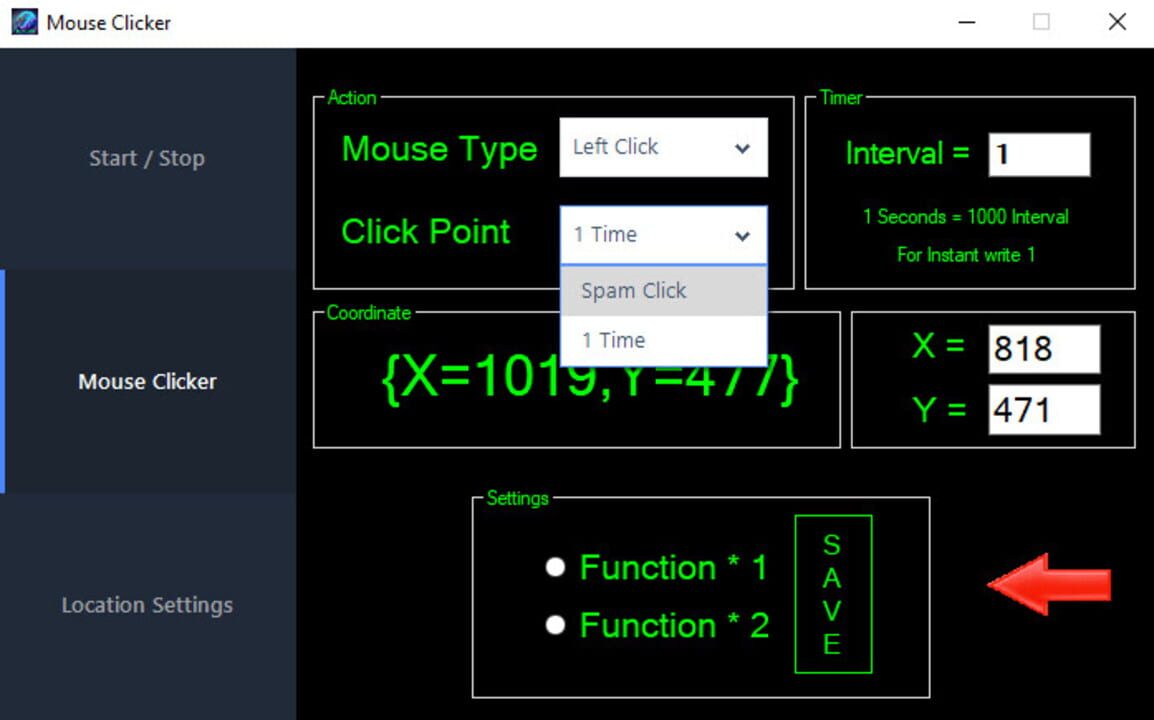Select the Mouse Clicker sidebar tab
Viewport: 1154px width, 720px height.
click(147, 381)
